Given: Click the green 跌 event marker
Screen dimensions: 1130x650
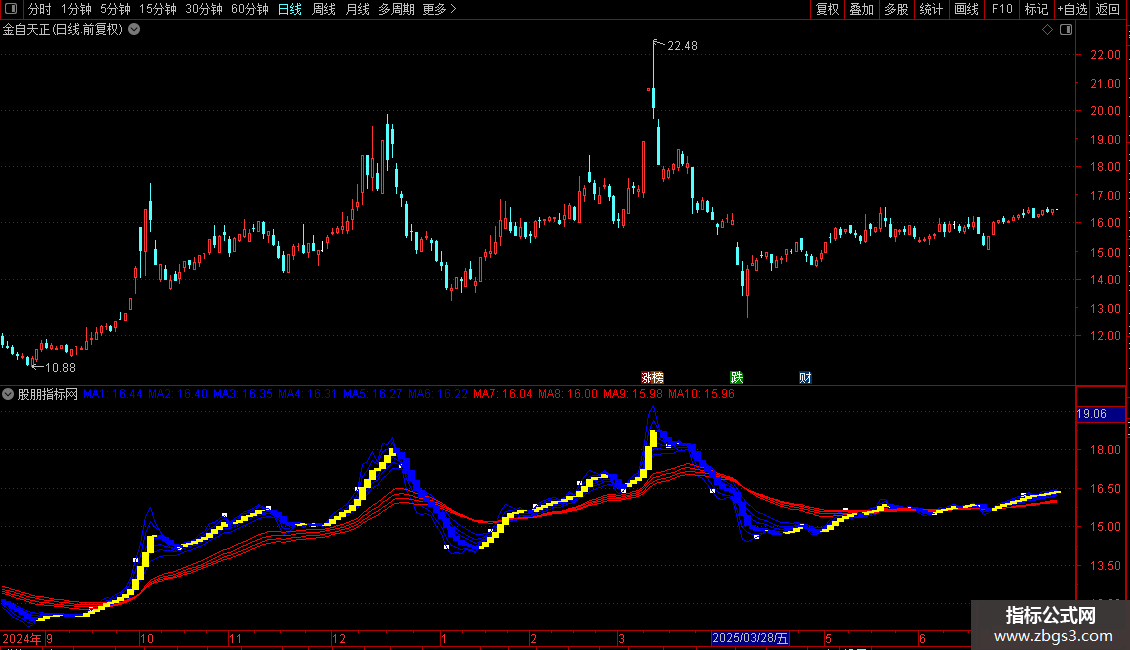Looking at the screenshot, I should coord(737,378).
